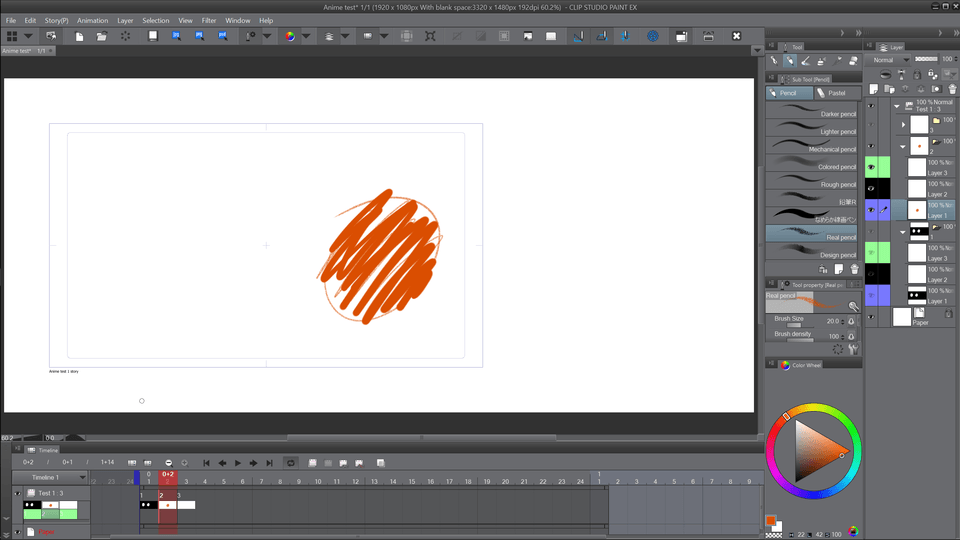Select the Pencil tool in Tool palette

click(x=790, y=61)
